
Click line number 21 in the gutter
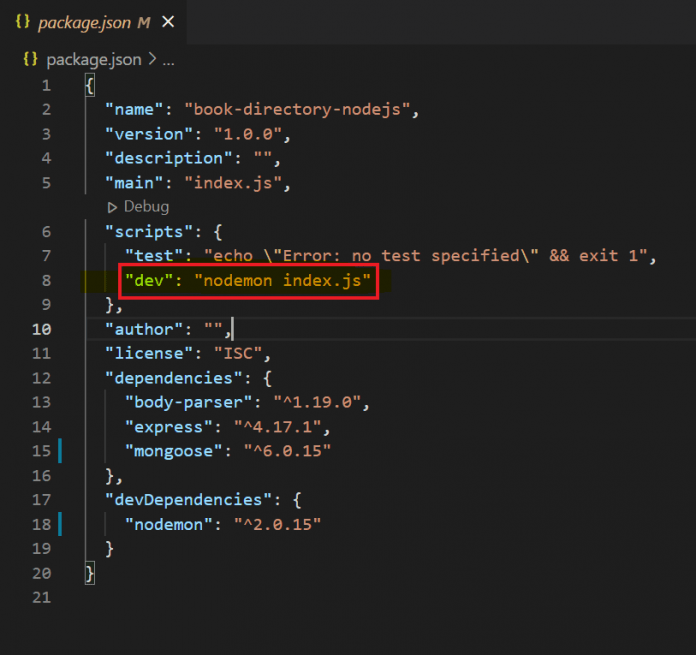pos(42,598)
